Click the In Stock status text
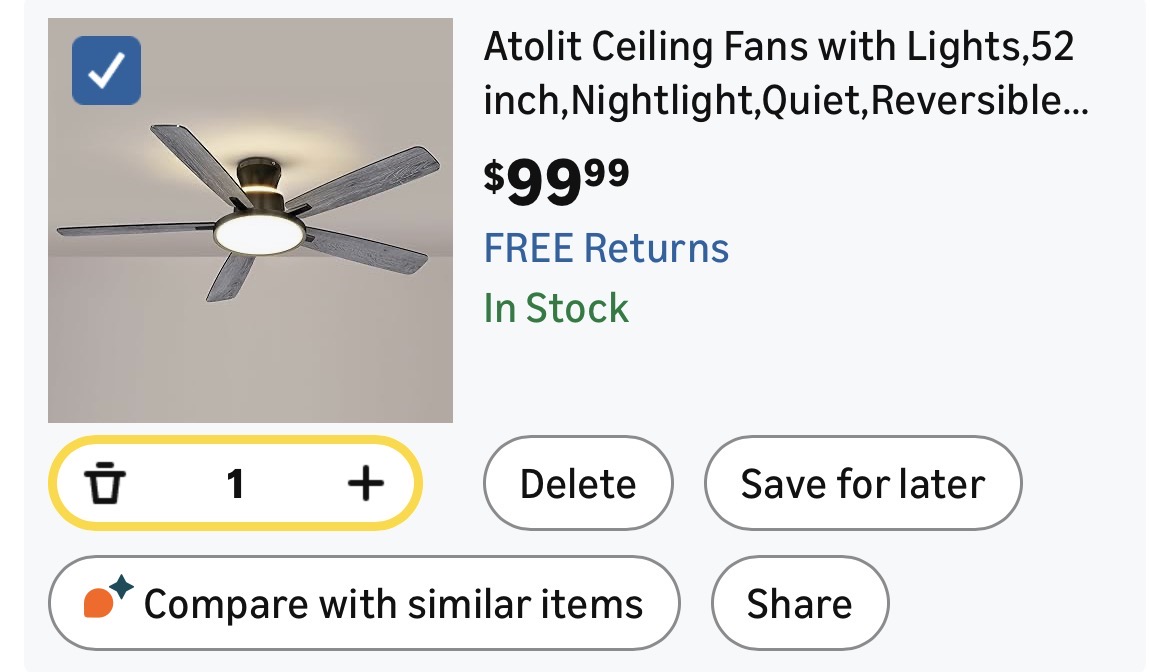Viewport: 1170px width, 672px height. [x=556, y=308]
